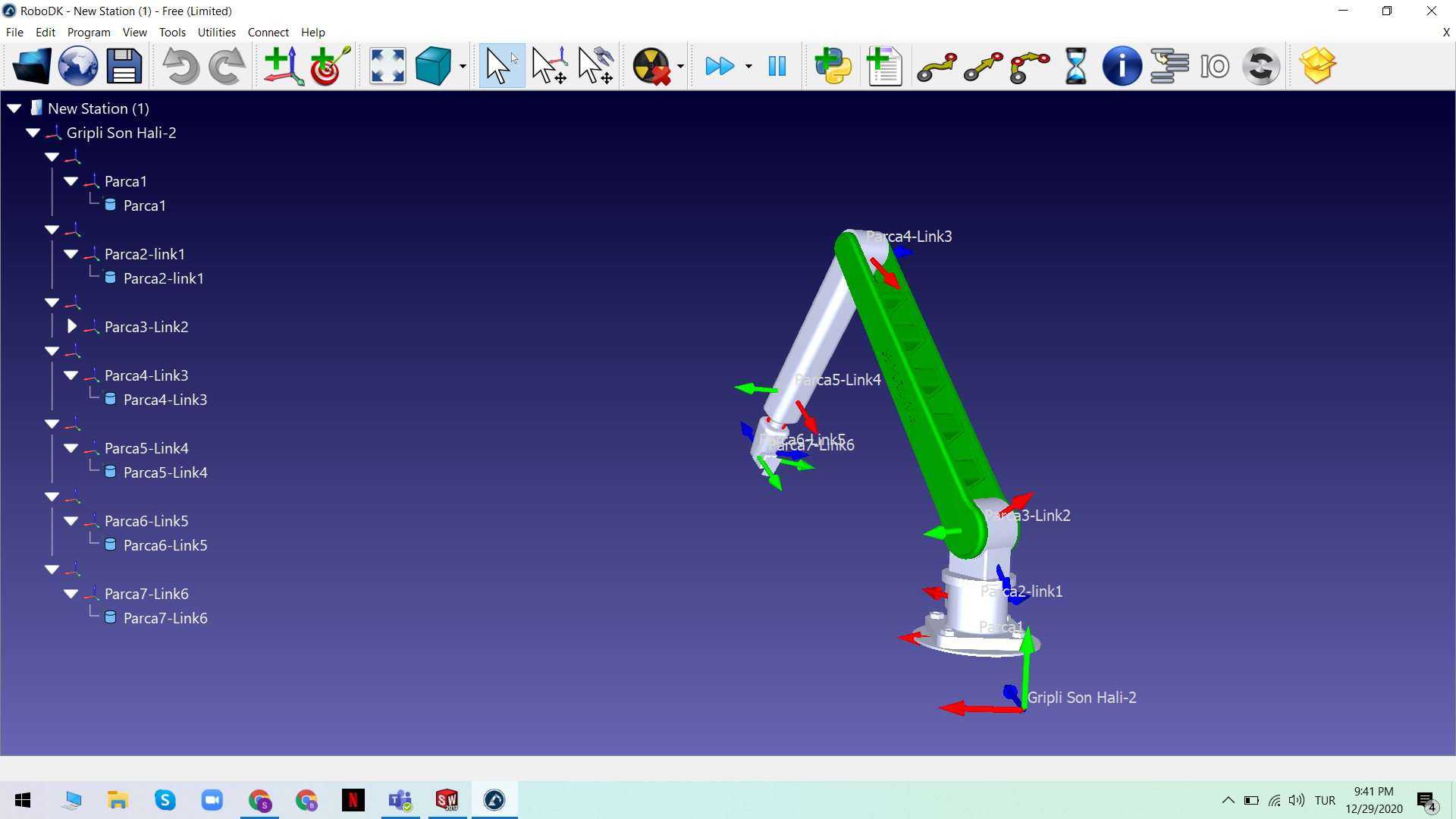Viewport: 1456px width, 819px height.
Task: Collapse the Gripli Son Hali-2 node
Action: pos(33,133)
